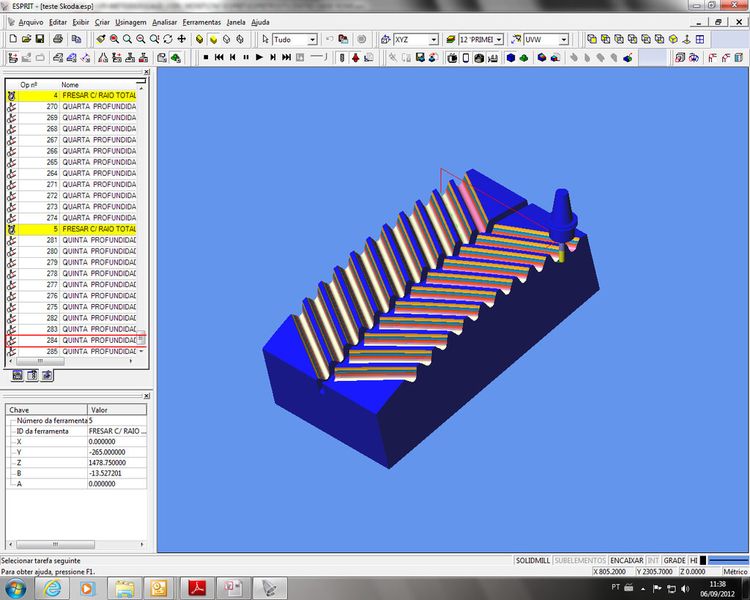Select the pan cross-arrows icon
This screenshot has width=750, height=600.
182,39
